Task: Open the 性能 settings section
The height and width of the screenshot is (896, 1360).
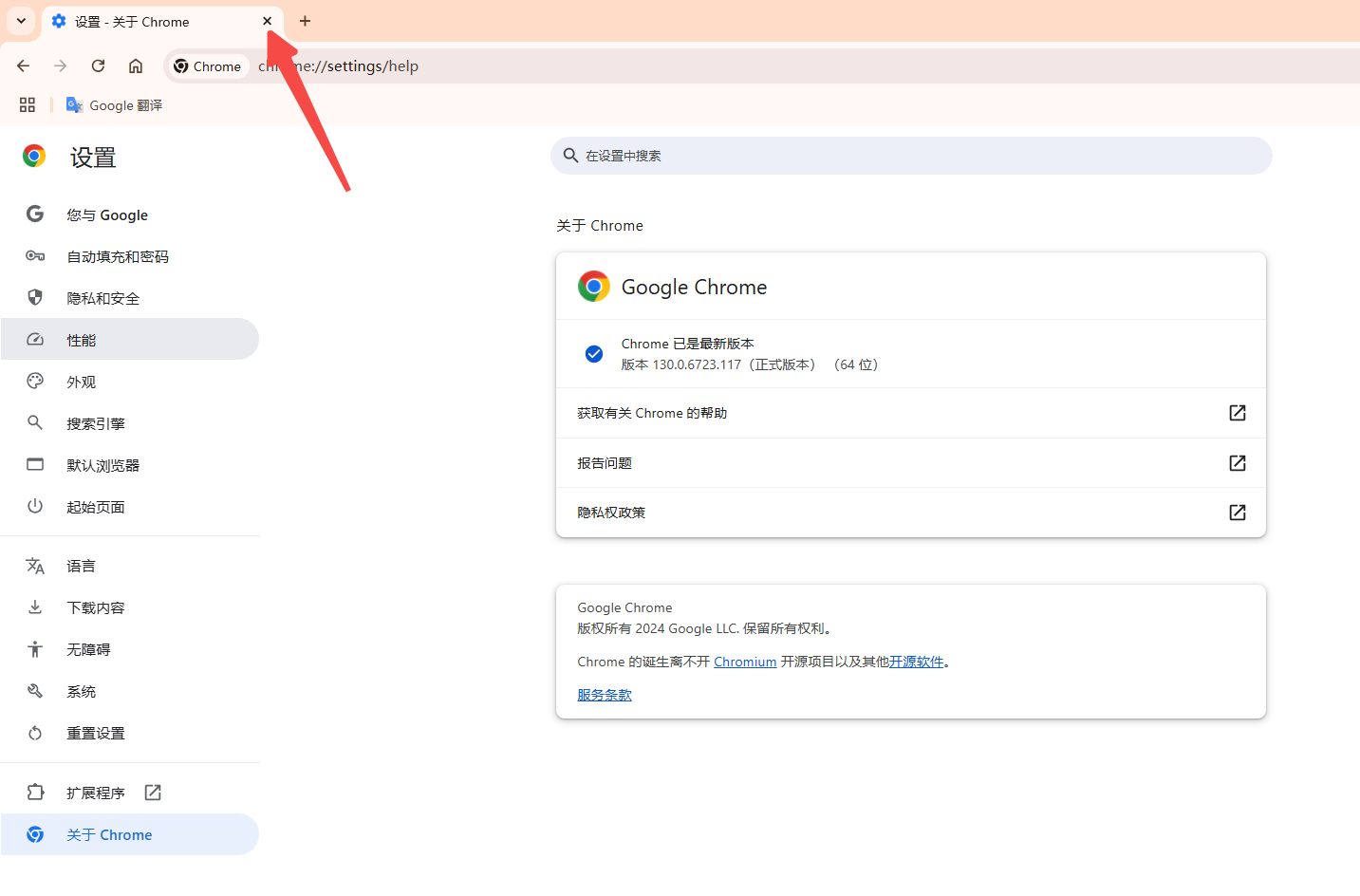Action: point(130,340)
